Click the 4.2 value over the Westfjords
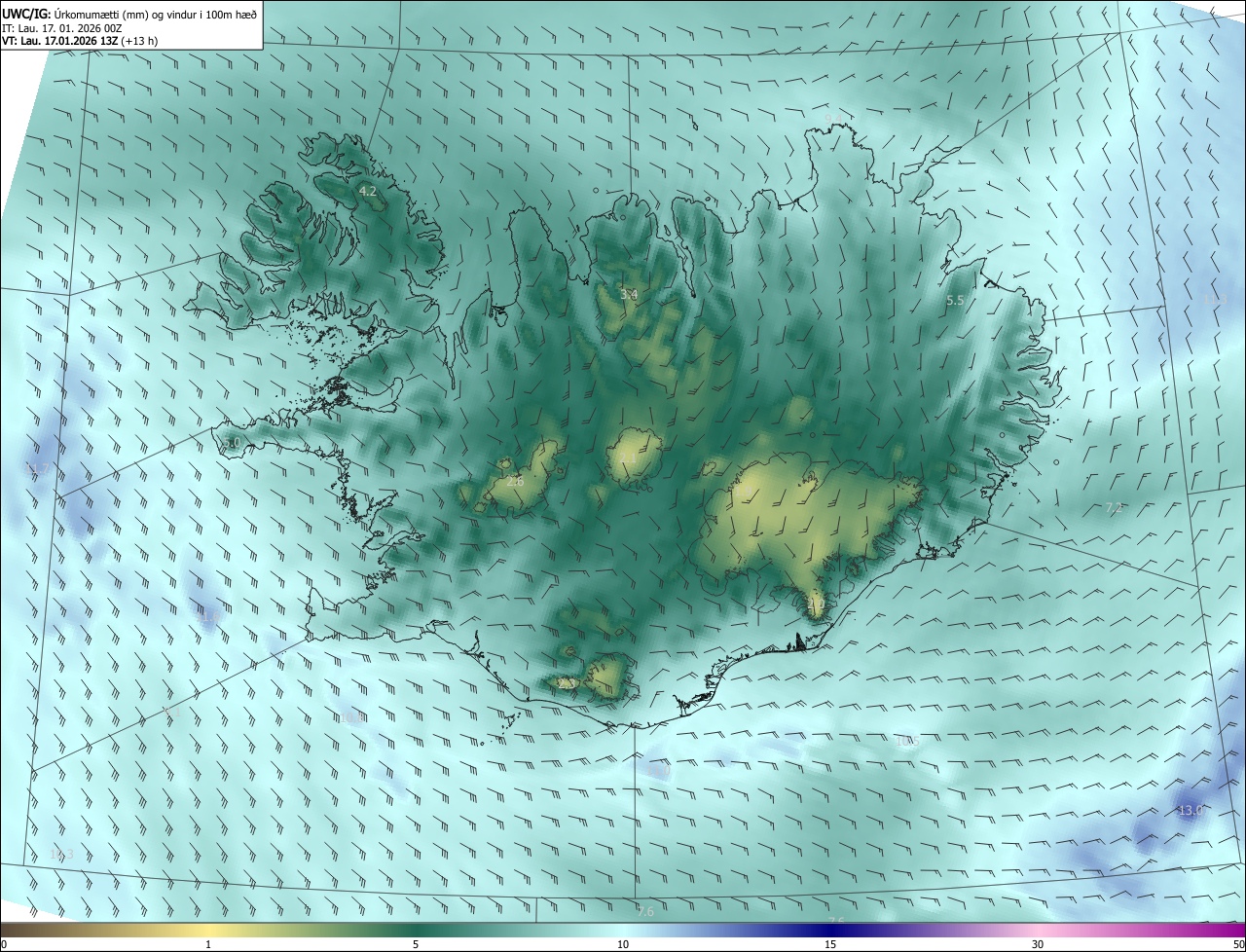This screenshot has width=1246, height=952. click(x=367, y=192)
